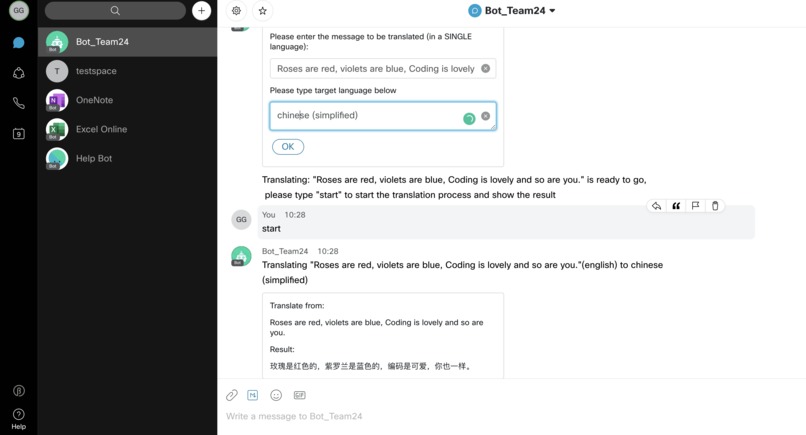806x435 pixels.
Task: Click the 'Result:' label in card
Action: (282, 349)
